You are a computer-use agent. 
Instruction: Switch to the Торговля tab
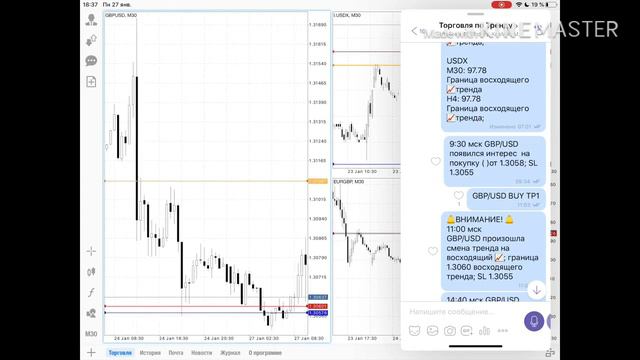(x=120, y=353)
